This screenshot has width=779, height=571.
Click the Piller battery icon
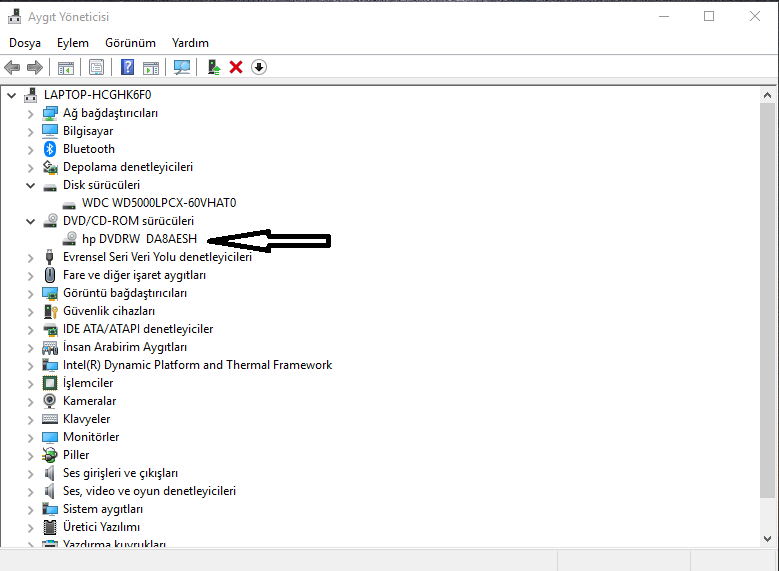50,455
